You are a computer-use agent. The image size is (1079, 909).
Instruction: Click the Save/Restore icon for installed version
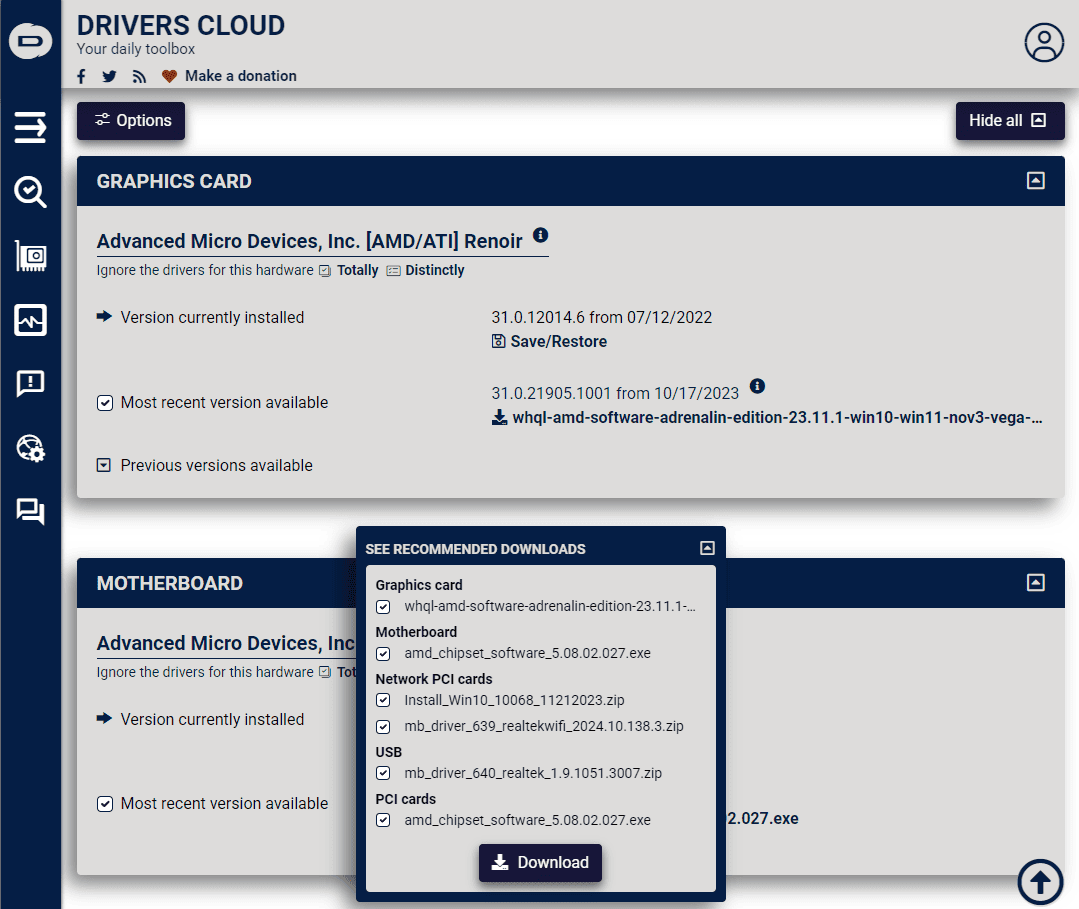498,341
